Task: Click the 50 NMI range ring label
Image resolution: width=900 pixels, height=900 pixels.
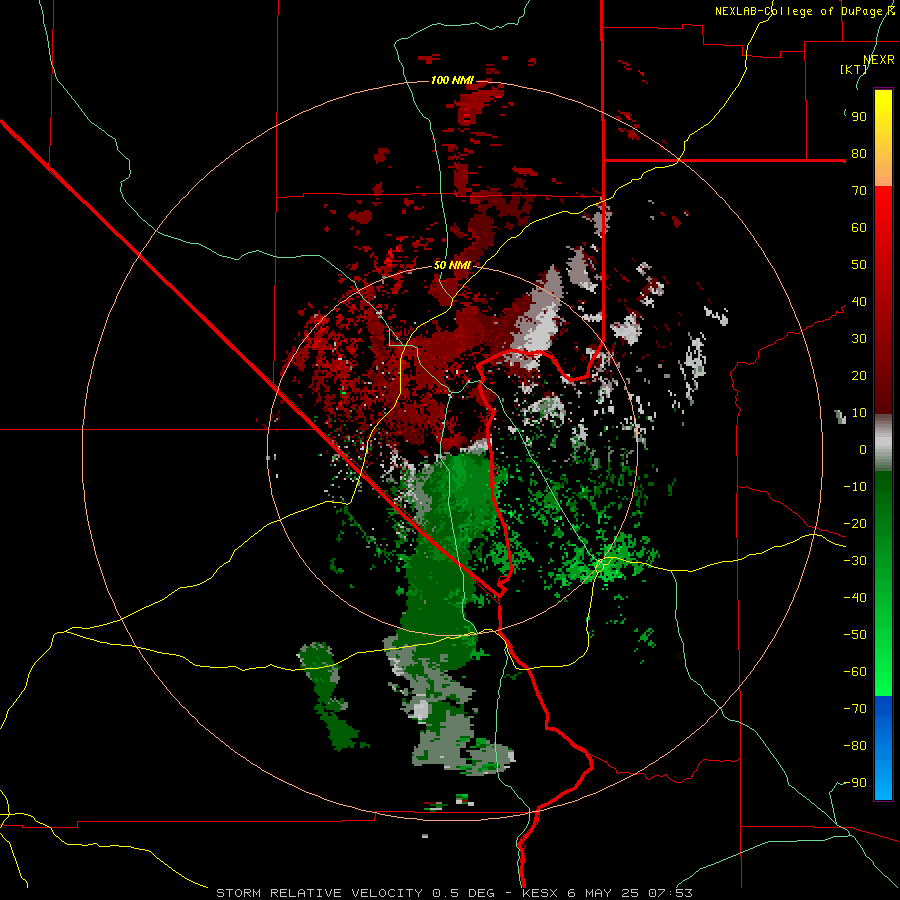Action: click(452, 265)
